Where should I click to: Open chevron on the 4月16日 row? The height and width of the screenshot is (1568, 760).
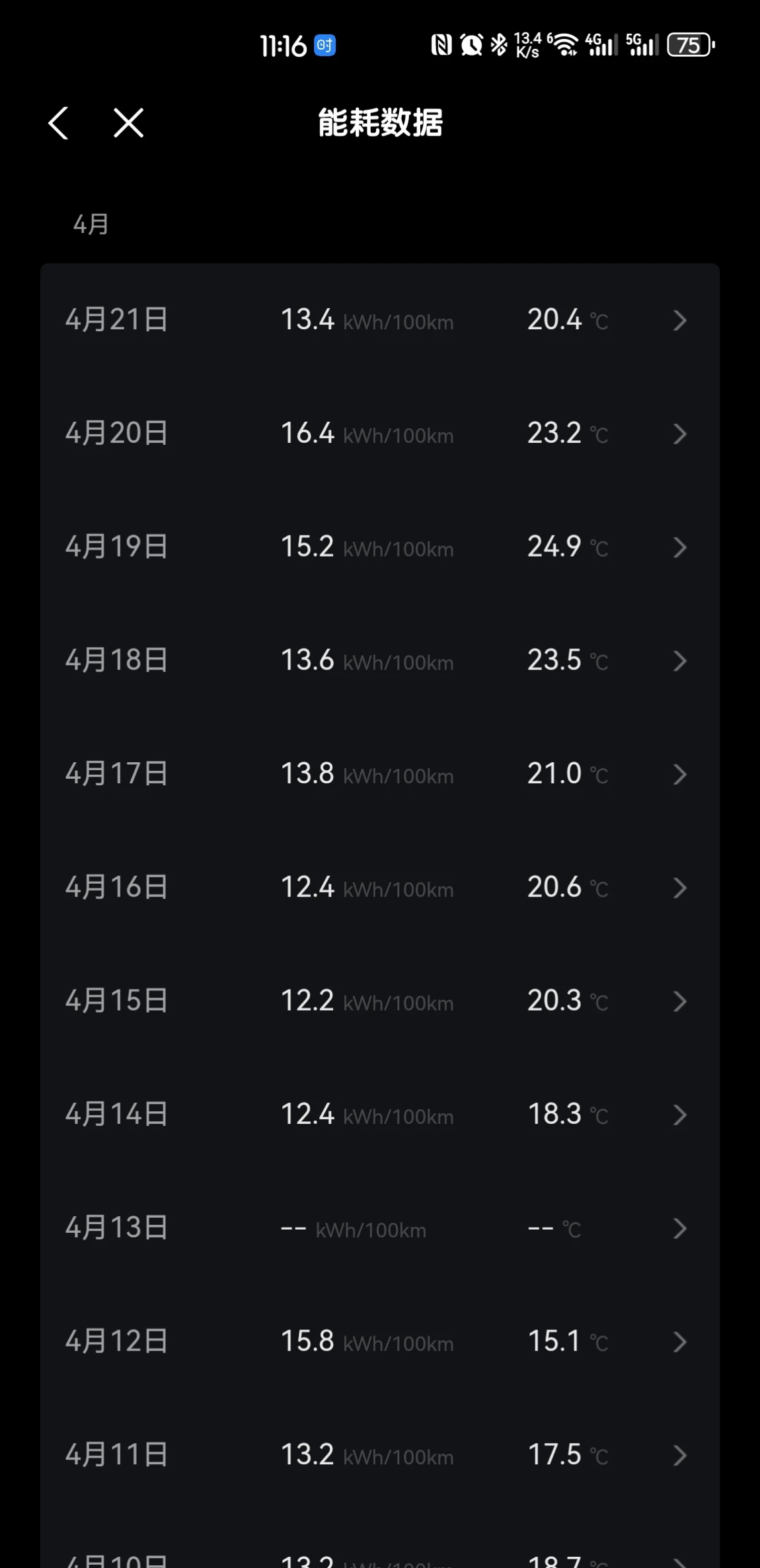tap(679, 888)
